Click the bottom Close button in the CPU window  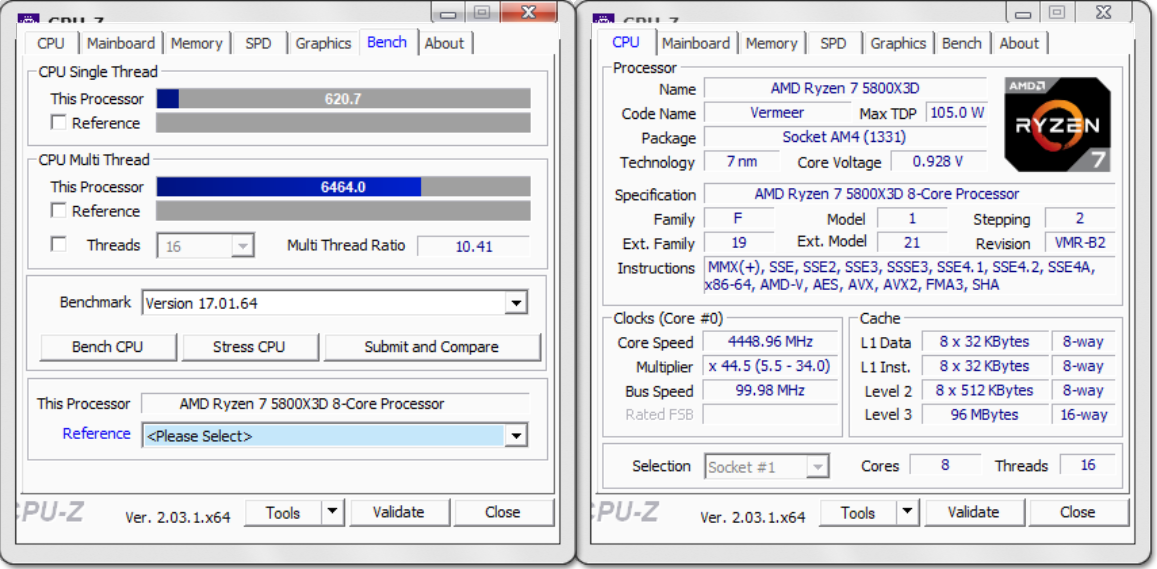(x=1078, y=512)
